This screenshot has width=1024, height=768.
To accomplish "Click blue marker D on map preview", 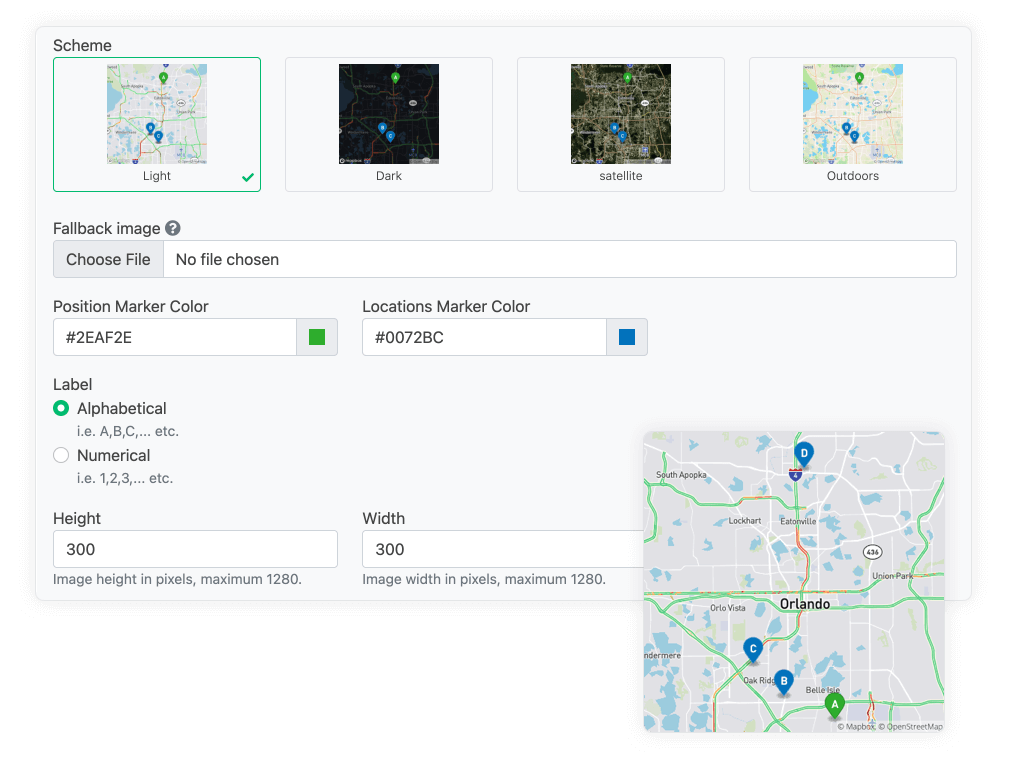I will pyautogui.click(x=804, y=453).
